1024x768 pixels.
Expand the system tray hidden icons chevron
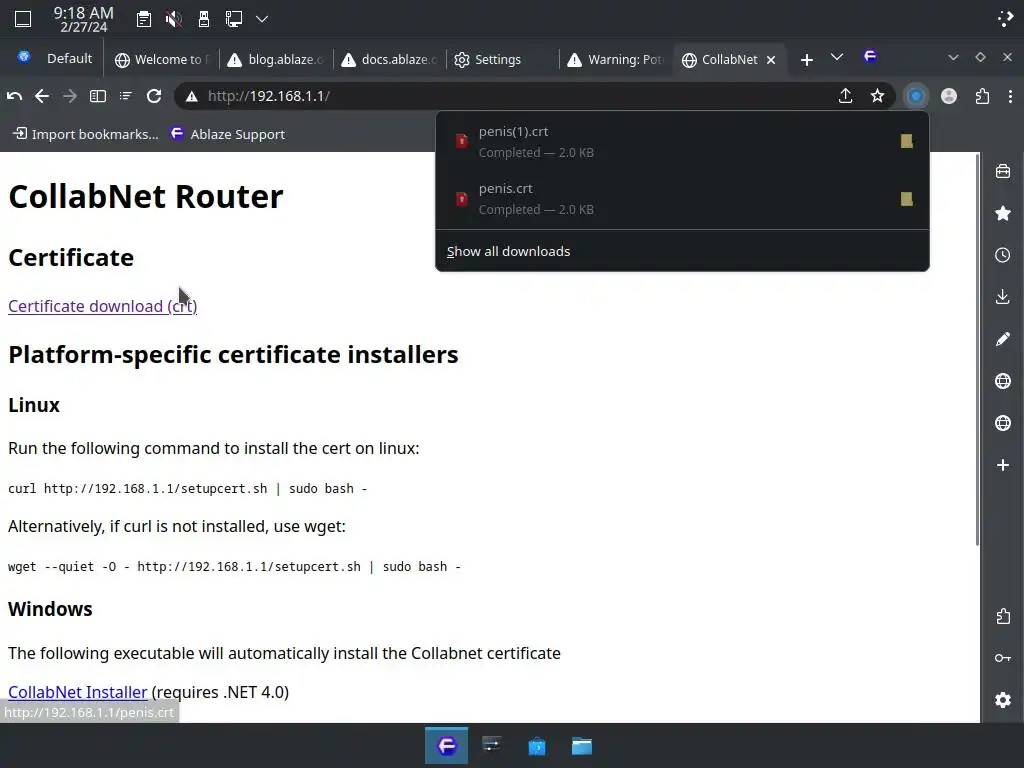262,19
